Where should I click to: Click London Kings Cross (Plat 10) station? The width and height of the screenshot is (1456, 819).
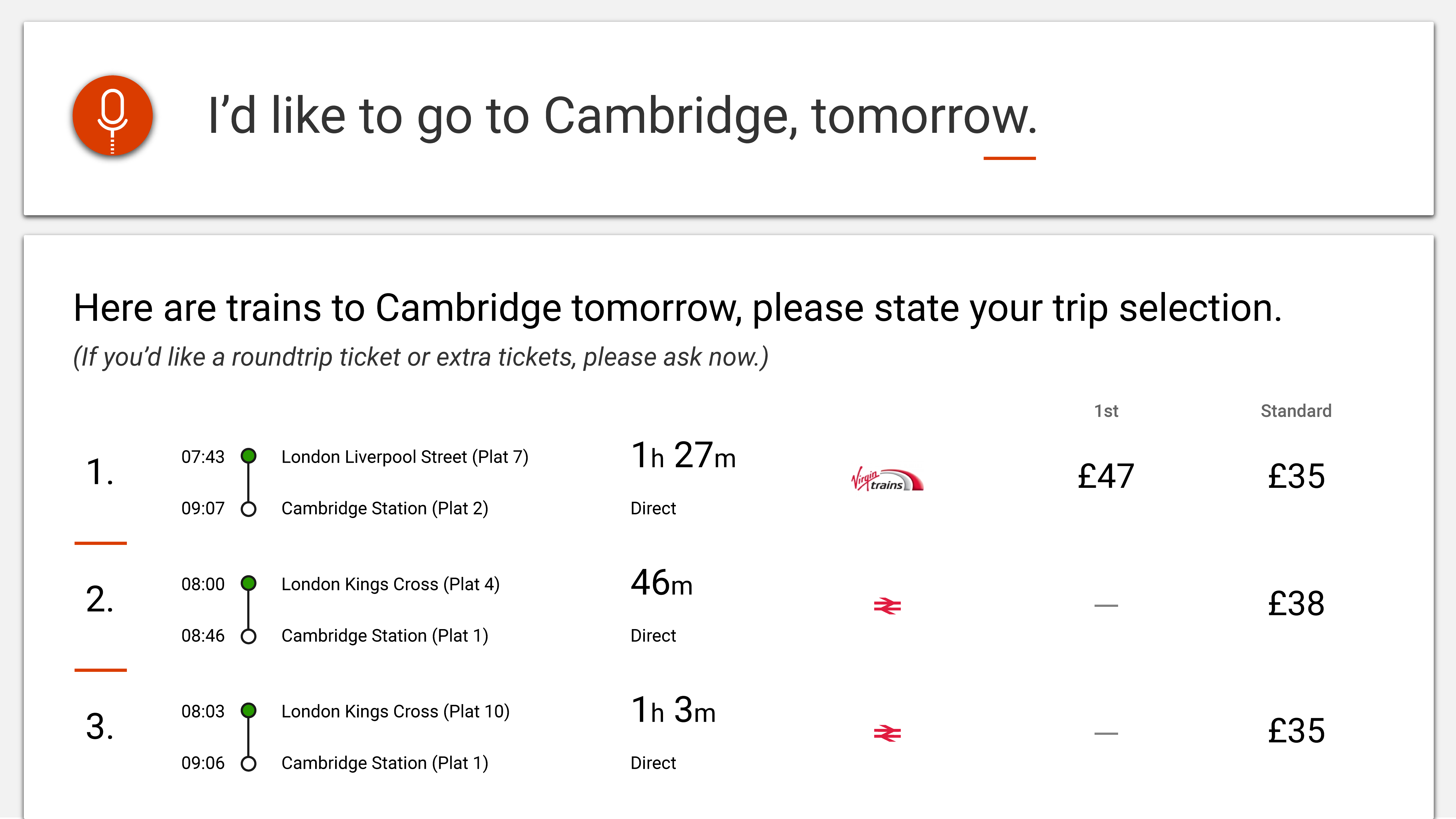395,712
